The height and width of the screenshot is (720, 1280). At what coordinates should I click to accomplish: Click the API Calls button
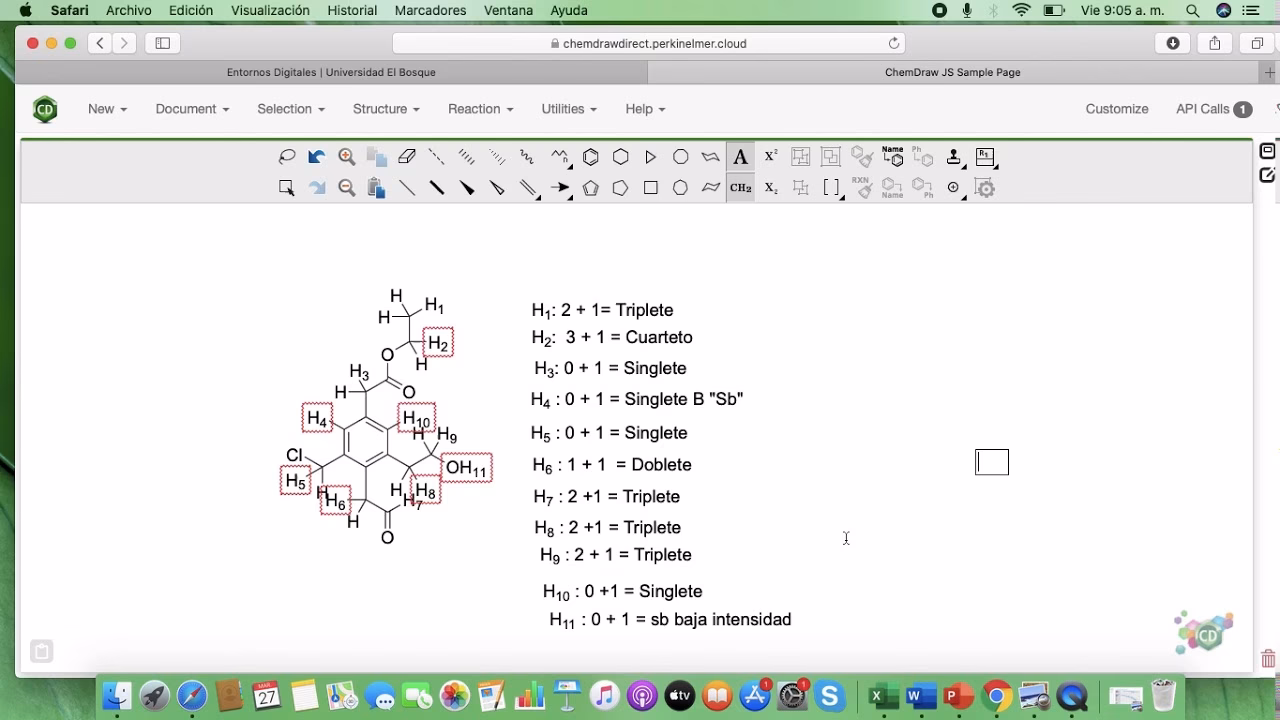tap(1213, 109)
